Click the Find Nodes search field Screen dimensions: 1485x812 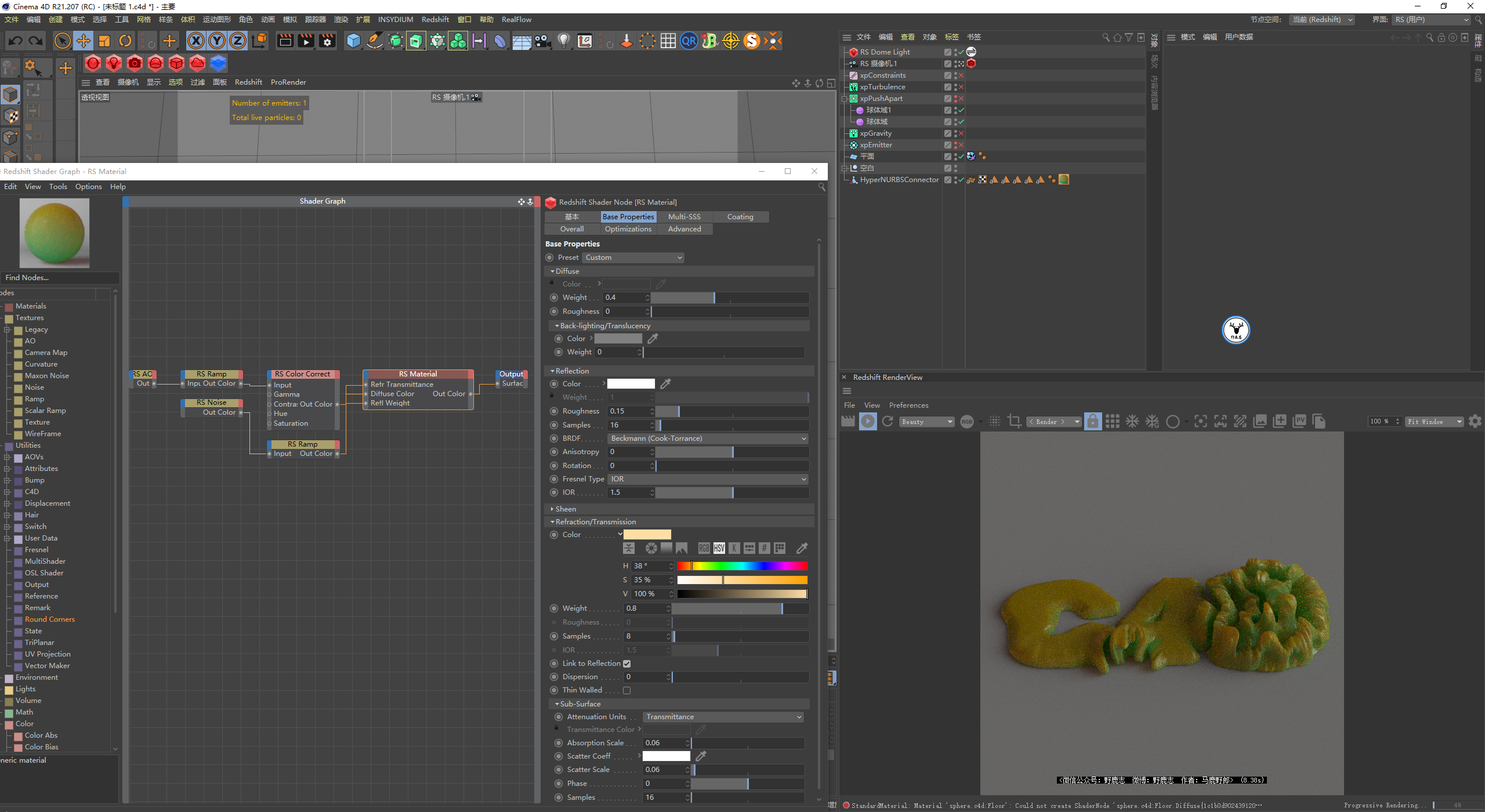point(60,277)
